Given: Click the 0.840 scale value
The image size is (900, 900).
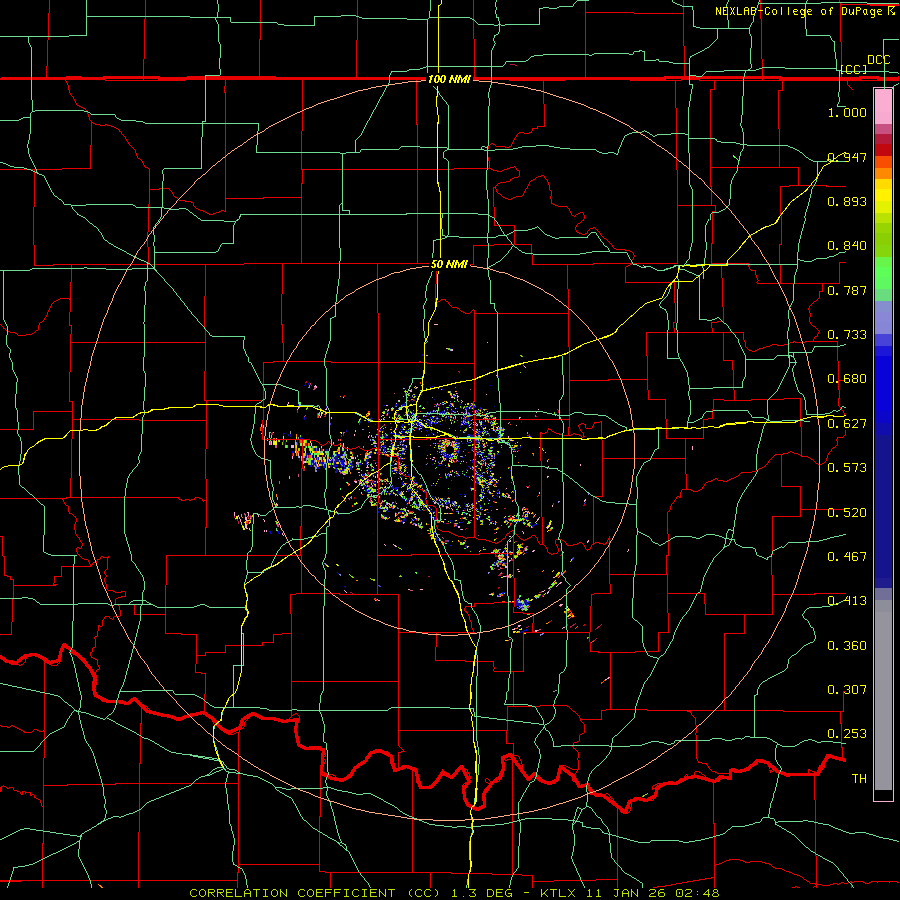Looking at the screenshot, I should pos(847,246).
